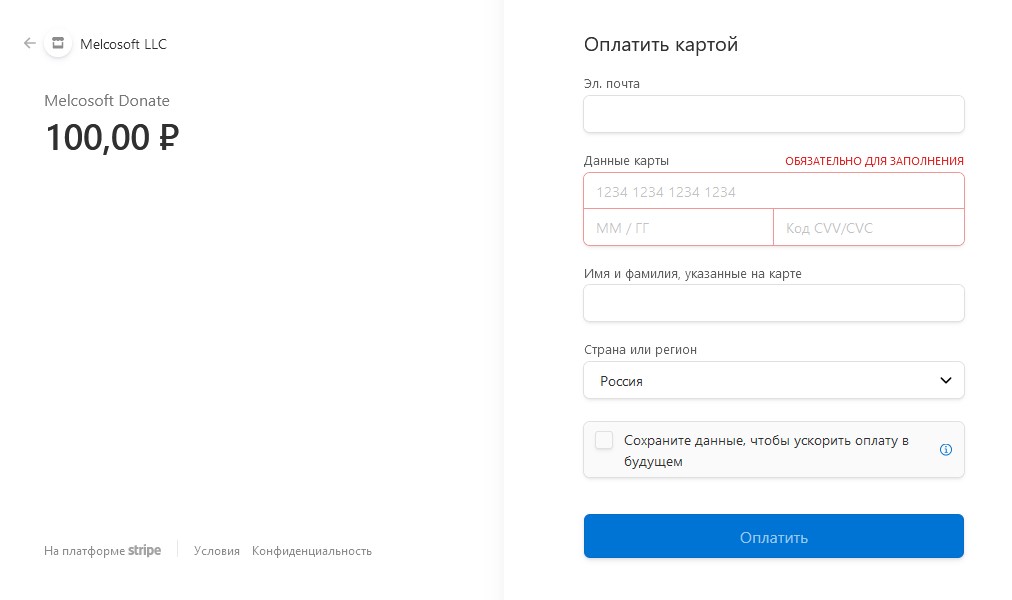The width and height of the screenshot is (1012, 600).
Task: Click the Melcosoft Donate product title
Action: (107, 101)
